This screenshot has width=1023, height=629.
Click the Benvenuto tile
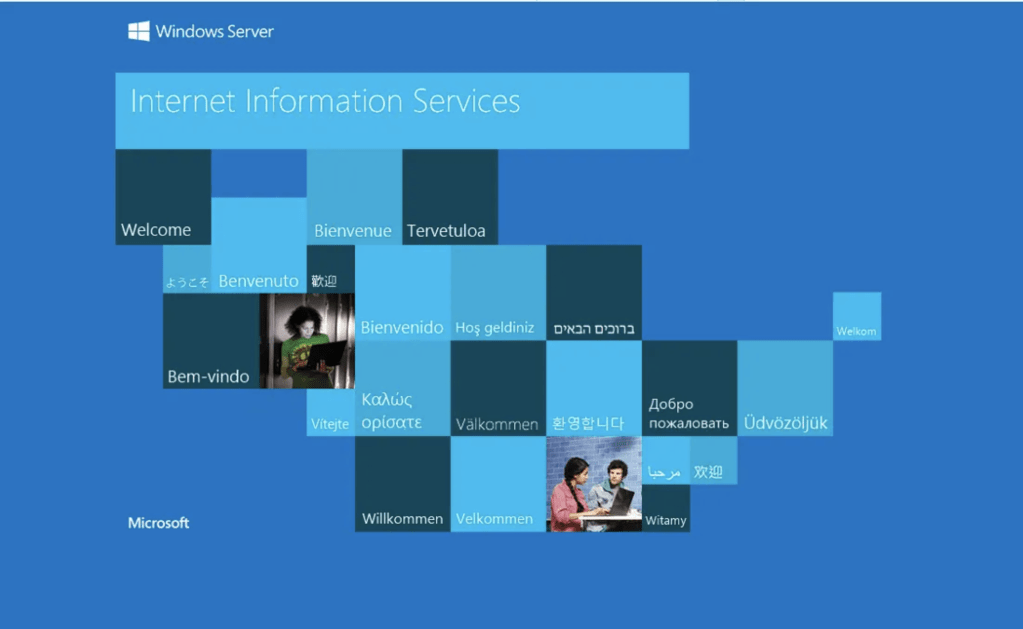[258, 280]
